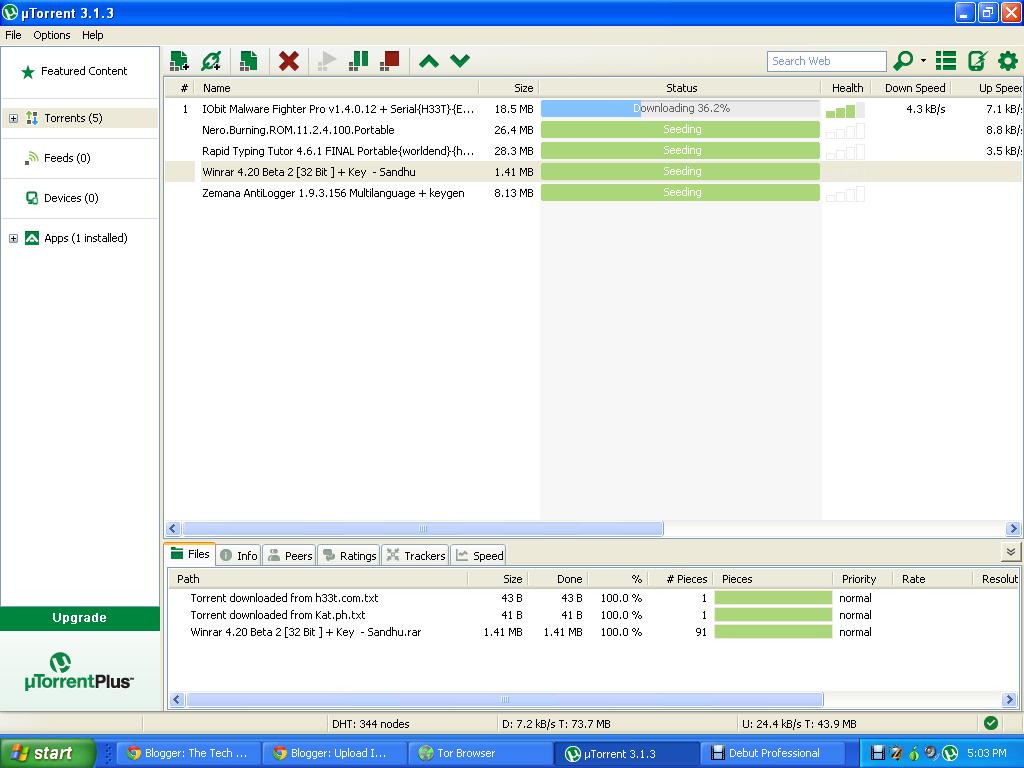Open the Options menu

tap(52, 35)
